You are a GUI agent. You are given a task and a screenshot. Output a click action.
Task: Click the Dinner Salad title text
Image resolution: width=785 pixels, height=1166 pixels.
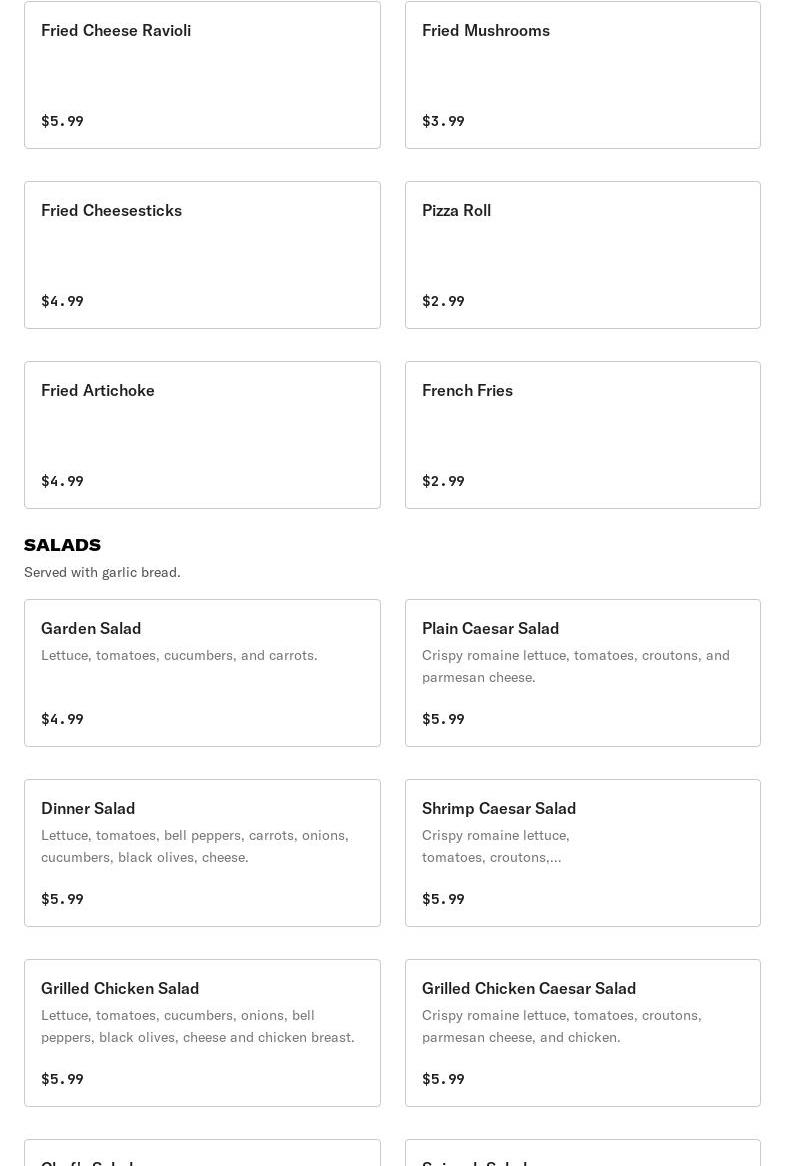tap(88, 808)
